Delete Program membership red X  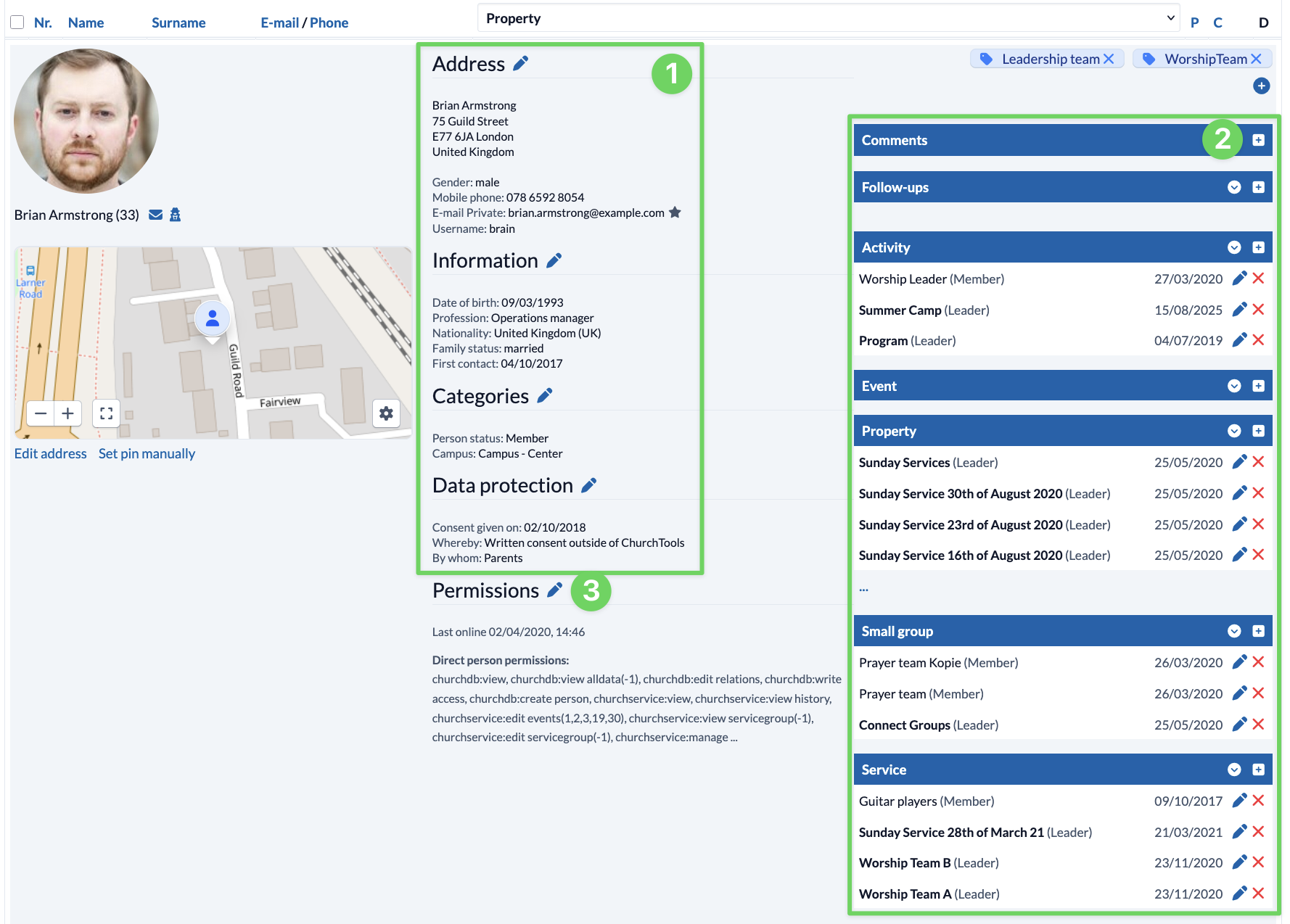coord(1259,340)
